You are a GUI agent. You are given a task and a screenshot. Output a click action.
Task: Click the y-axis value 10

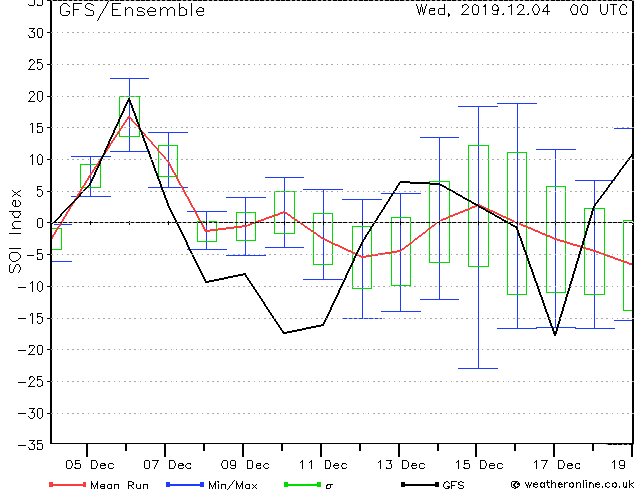[x=35, y=160]
